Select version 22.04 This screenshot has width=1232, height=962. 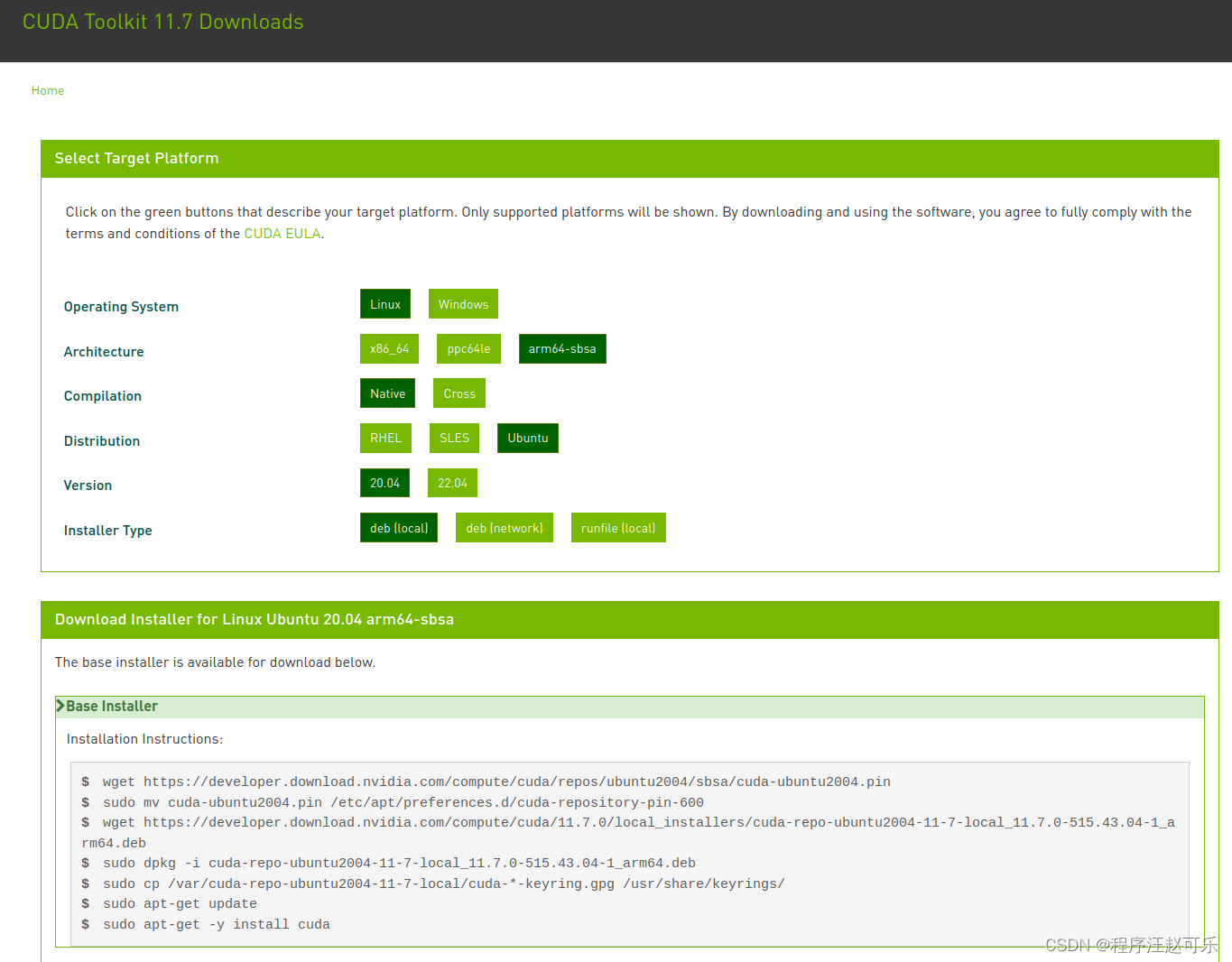point(452,483)
